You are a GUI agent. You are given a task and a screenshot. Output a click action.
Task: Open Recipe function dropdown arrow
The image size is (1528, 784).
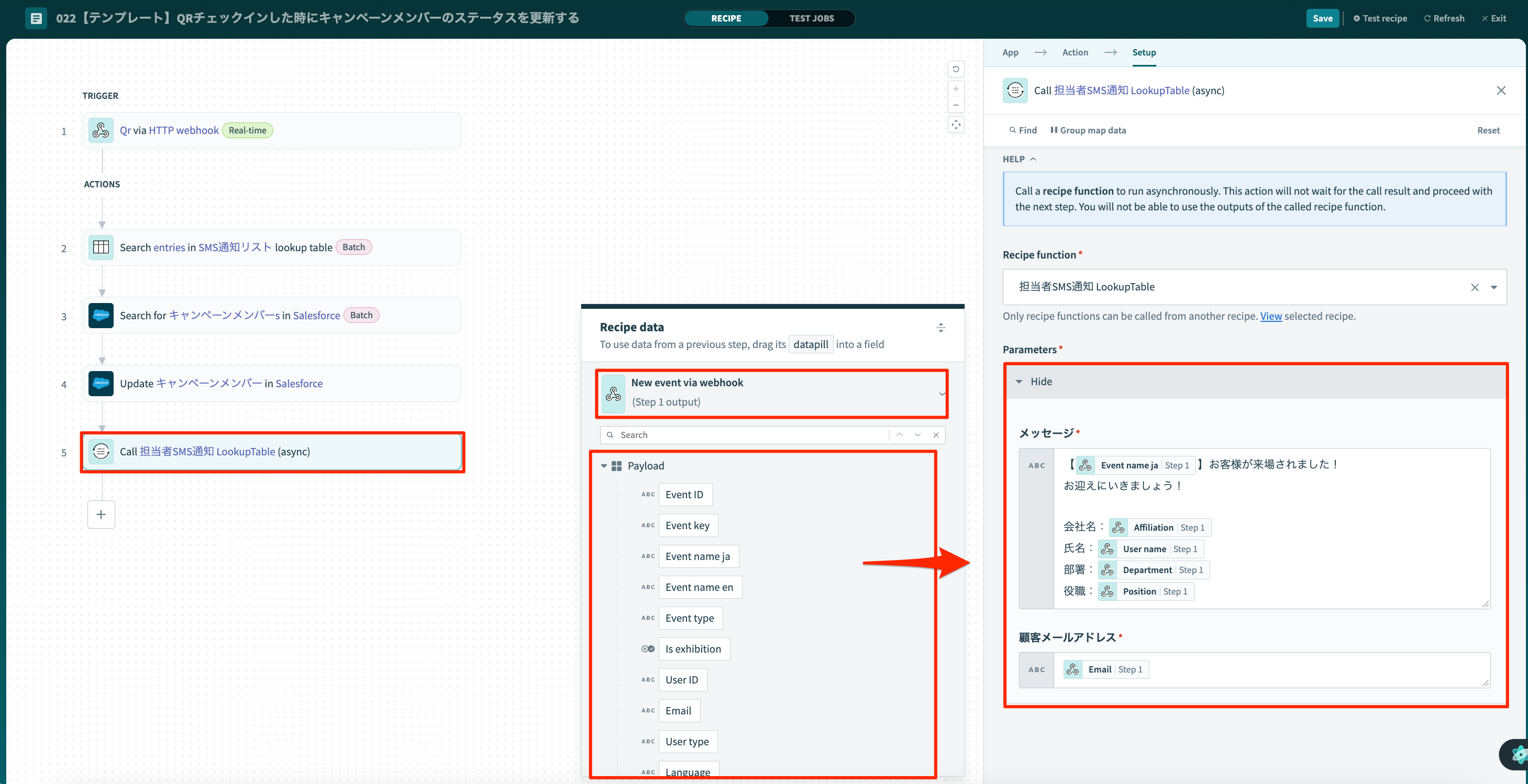[1493, 287]
